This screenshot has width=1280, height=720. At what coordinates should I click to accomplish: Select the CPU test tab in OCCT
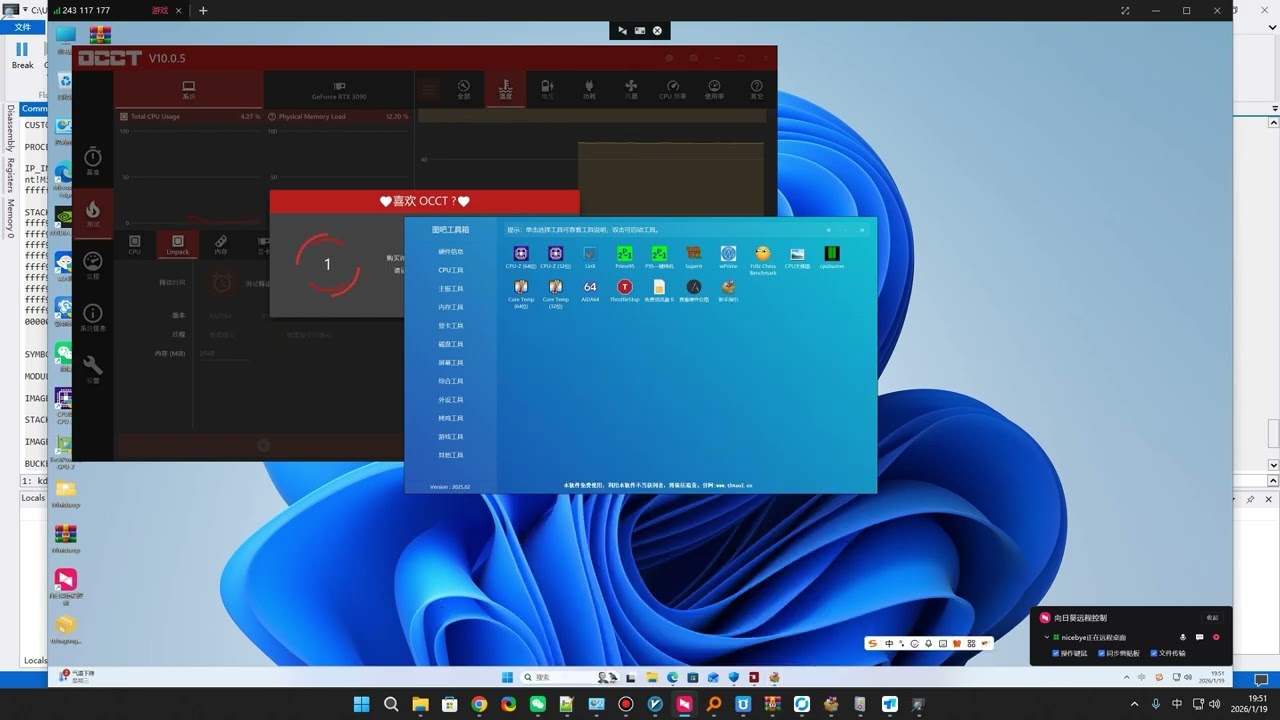click(135, 245)
